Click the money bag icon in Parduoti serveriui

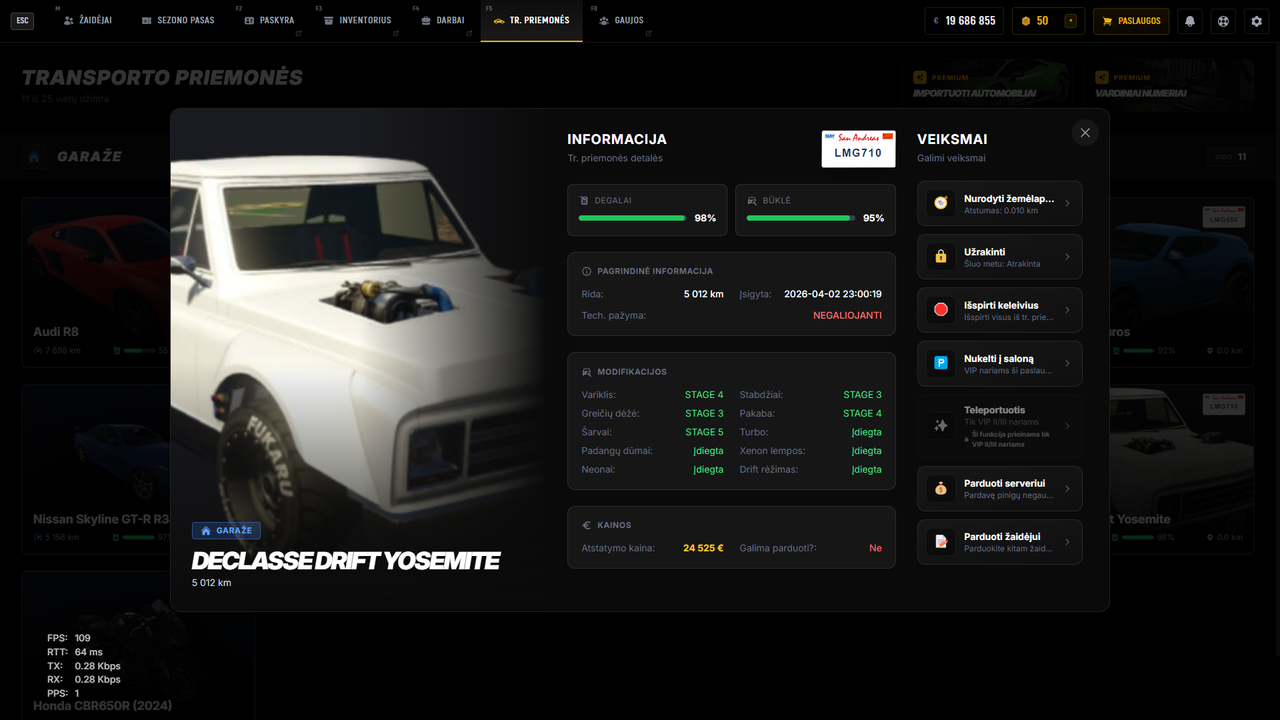click(940, 489)
